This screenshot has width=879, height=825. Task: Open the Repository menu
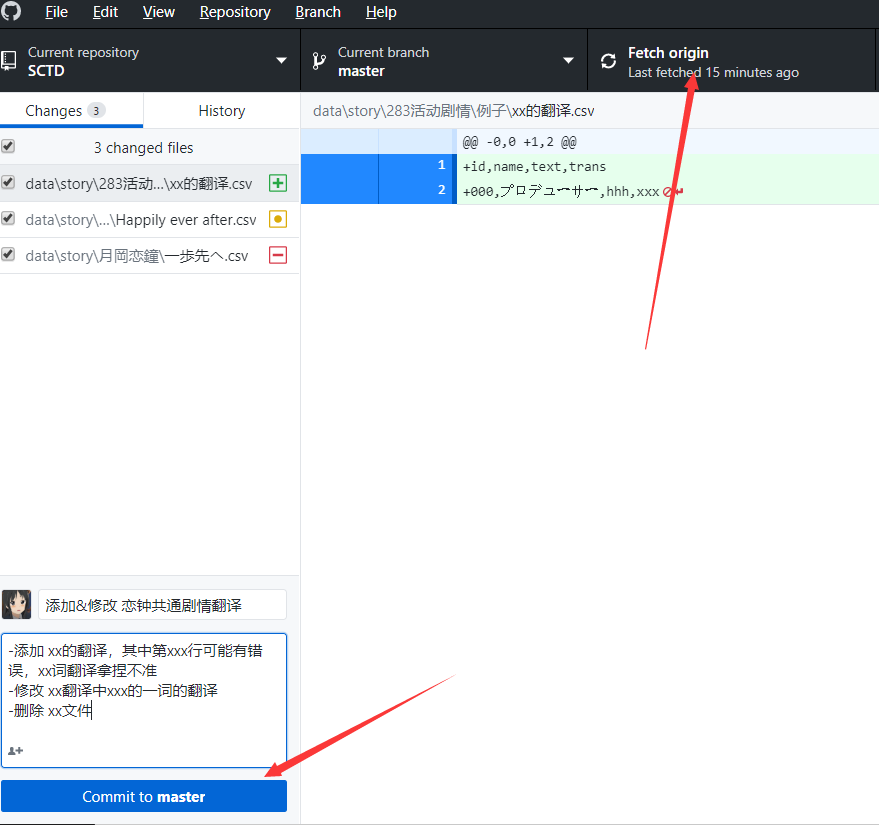pyautogui.click(x=235, y=12)
